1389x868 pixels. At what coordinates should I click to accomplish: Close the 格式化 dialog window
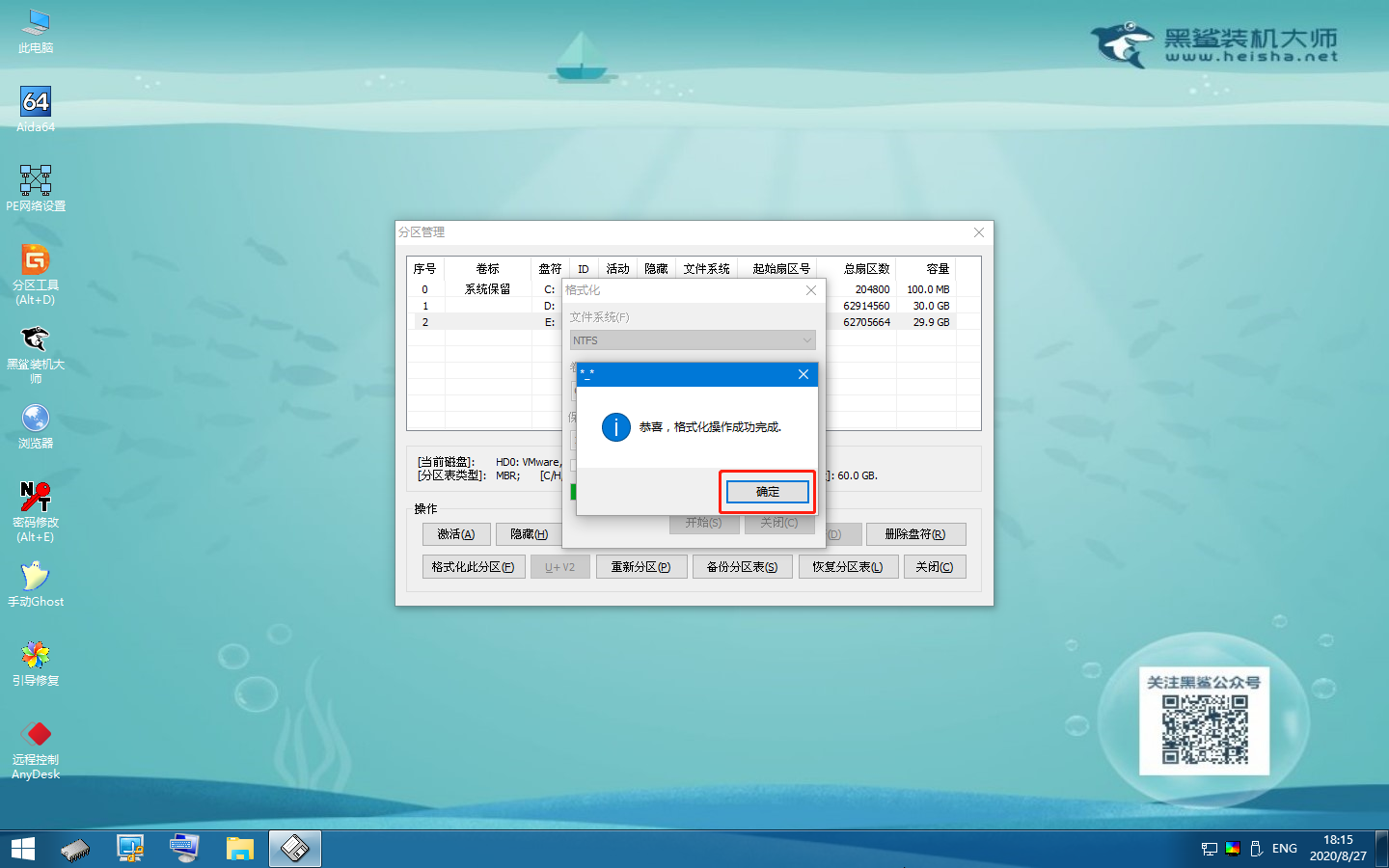pos(811,290)
